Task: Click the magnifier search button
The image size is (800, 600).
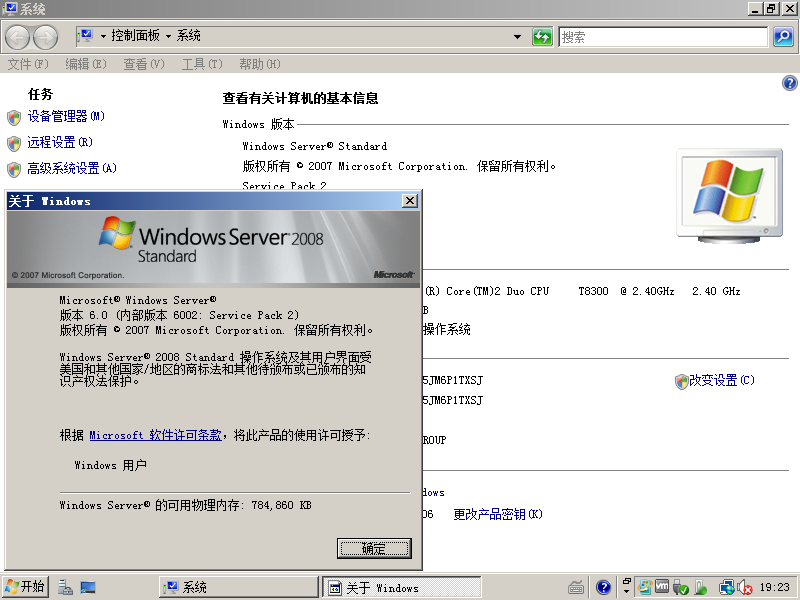Action: (x=783, y=37)
